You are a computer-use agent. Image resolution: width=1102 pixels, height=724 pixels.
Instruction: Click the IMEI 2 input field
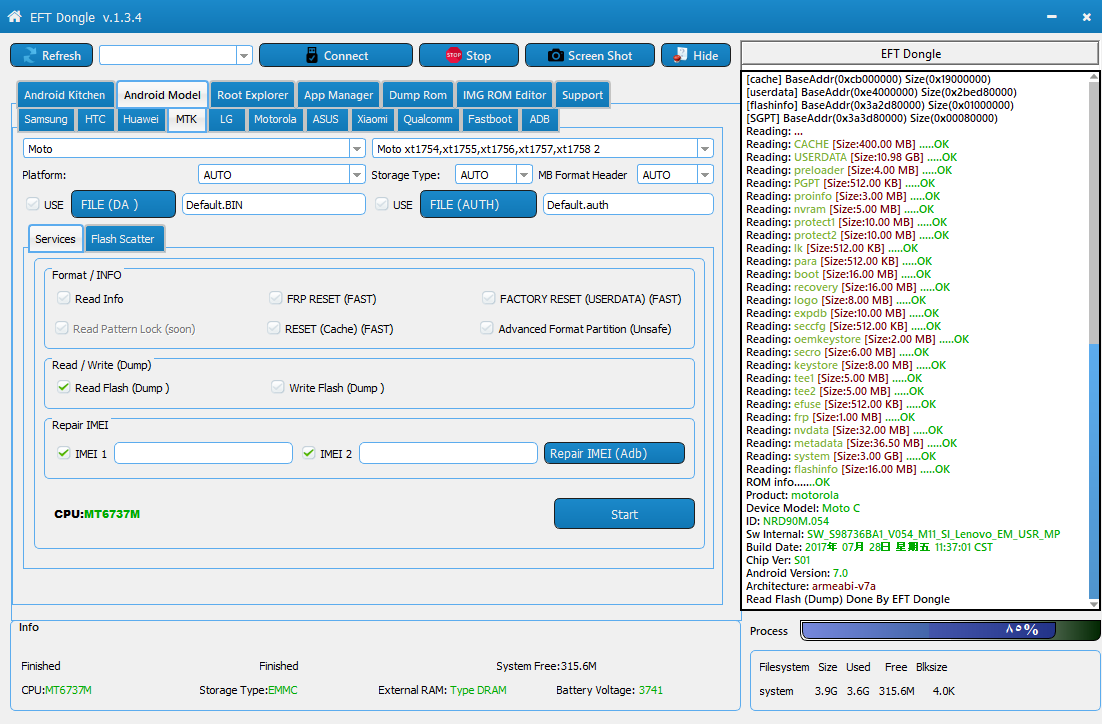coord(448,453)
